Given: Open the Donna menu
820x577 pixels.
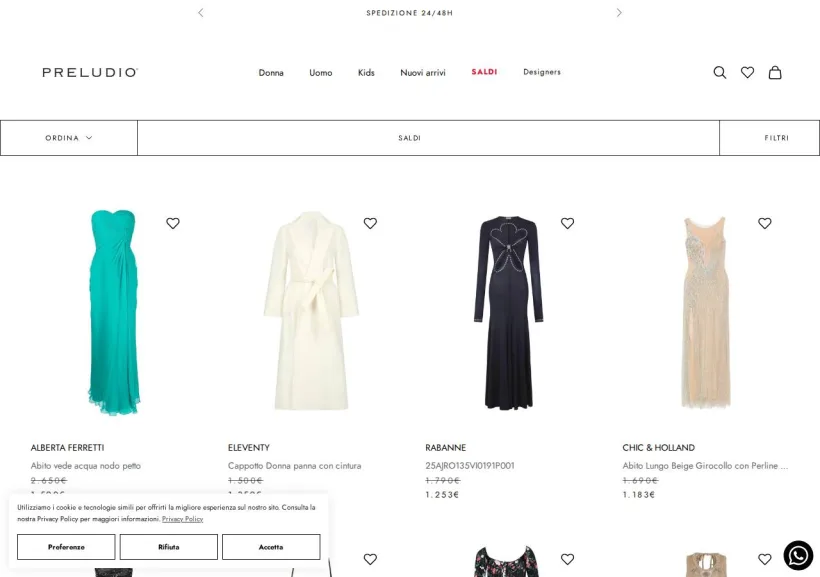Looking at the screenshot, I should tap(271, 73).
